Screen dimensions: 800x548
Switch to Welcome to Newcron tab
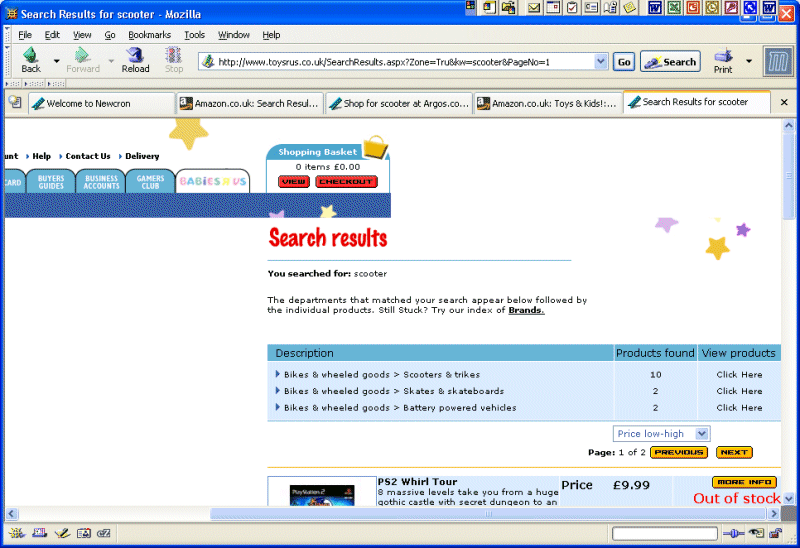pos(102,104)
